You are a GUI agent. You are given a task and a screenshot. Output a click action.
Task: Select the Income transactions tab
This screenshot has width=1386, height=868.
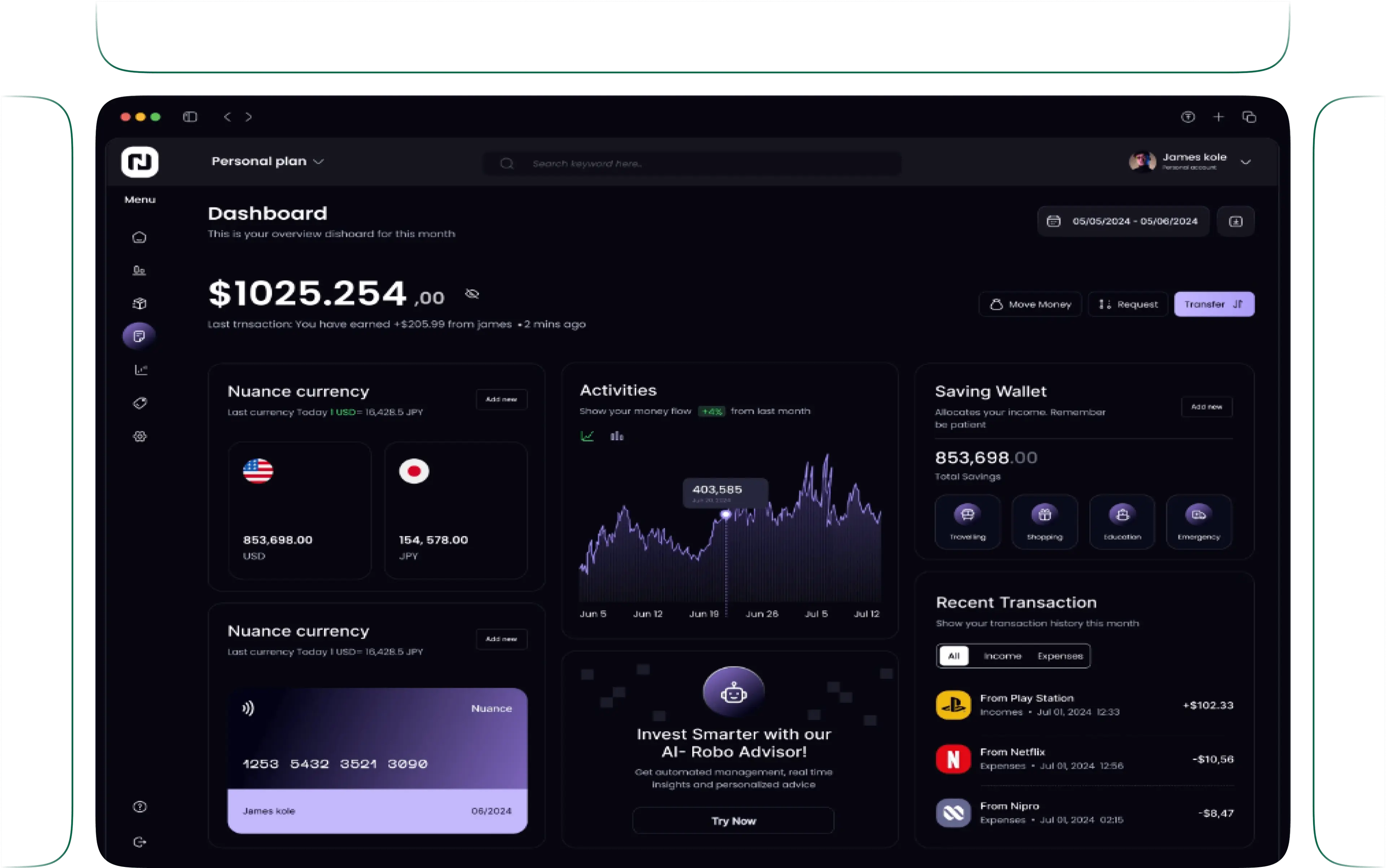pyautogui.click(x=1002, y=655)
